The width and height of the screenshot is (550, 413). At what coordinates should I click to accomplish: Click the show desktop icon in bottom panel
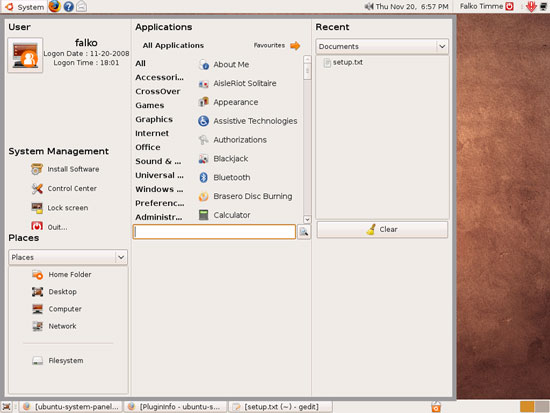pyautogui.click(x=6, y=407)
